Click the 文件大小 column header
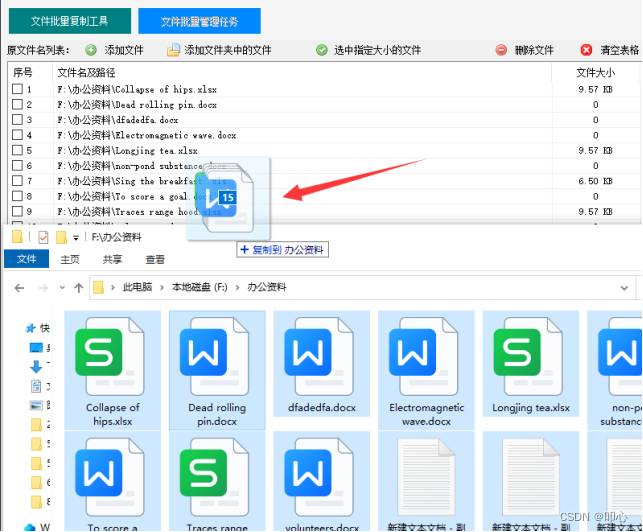643x532 pixels. [595, 73]
